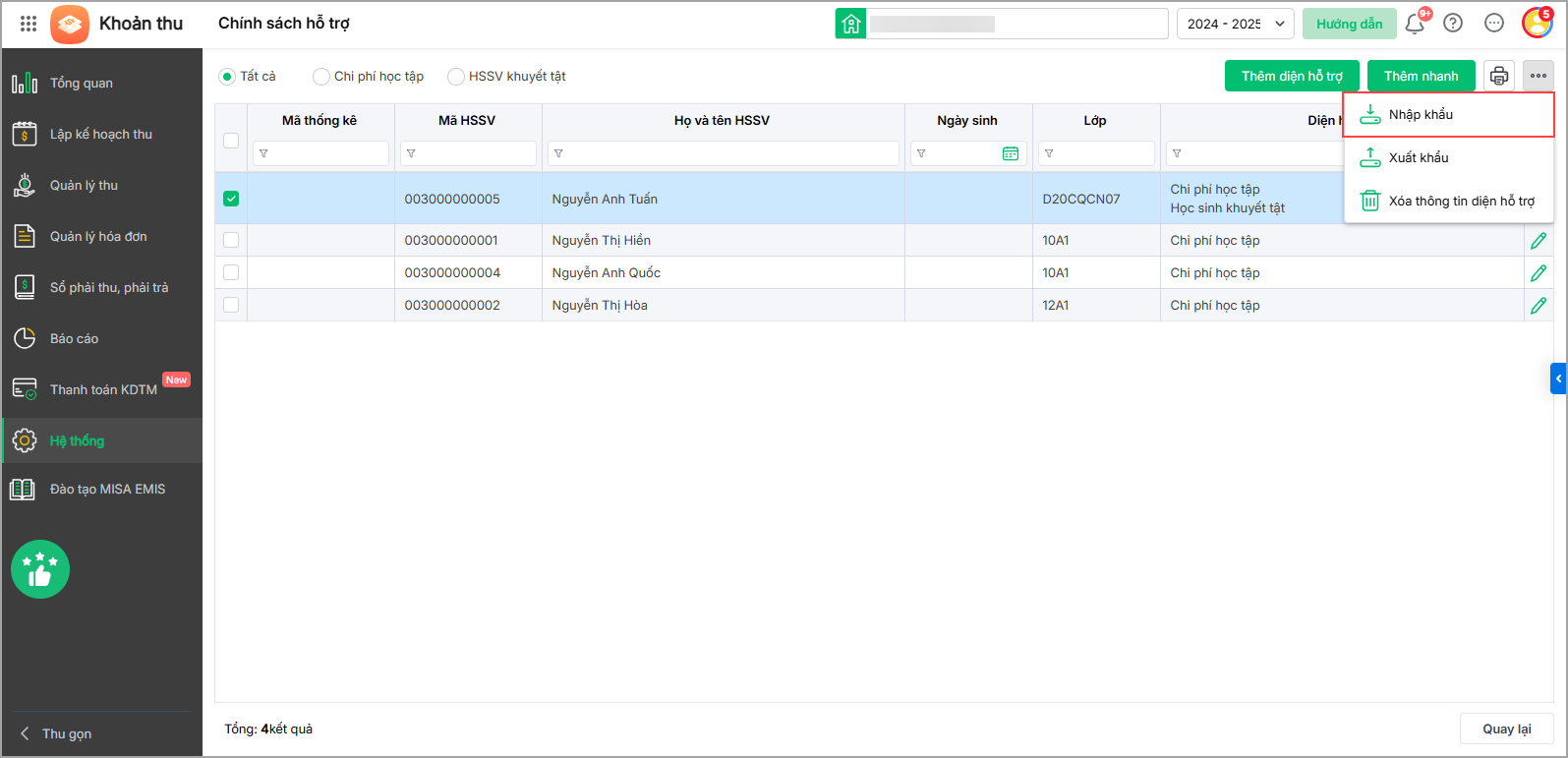Image resolution: width=1568 pixels, height=758 pixels.
Task: Choose Xuất khẩu from the menu
Action: click(x=1419, y=158)
